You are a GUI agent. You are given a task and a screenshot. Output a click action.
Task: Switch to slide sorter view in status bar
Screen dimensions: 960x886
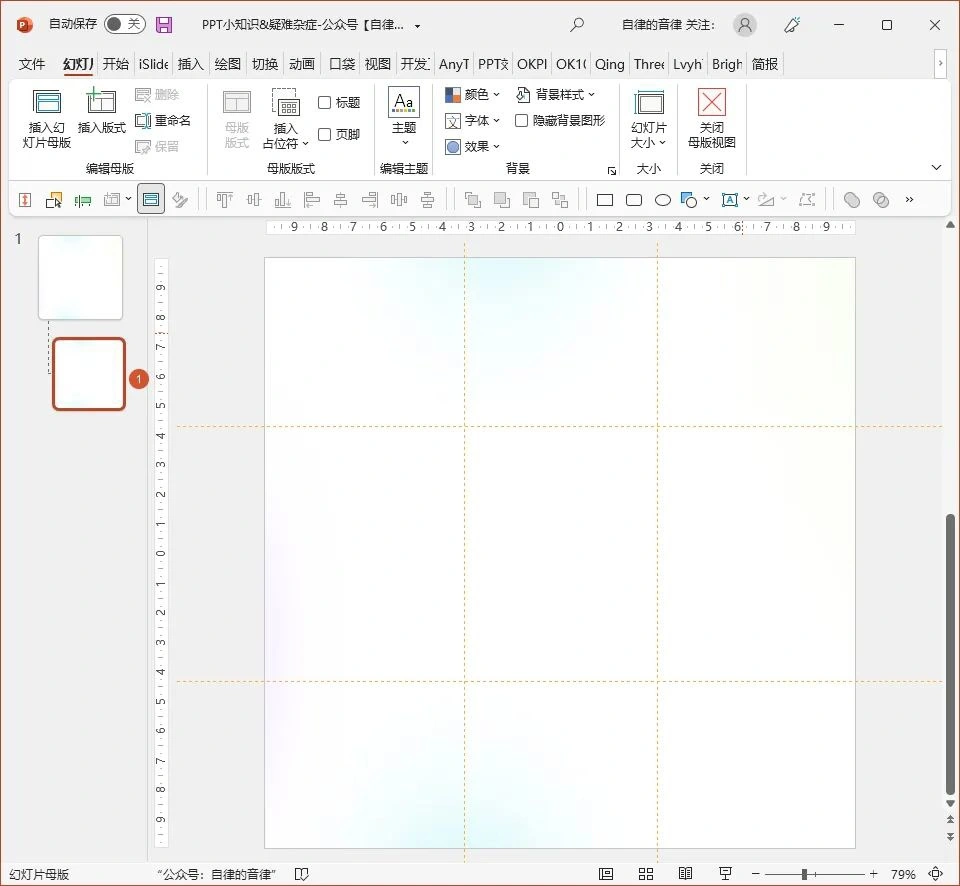point(646,874)
